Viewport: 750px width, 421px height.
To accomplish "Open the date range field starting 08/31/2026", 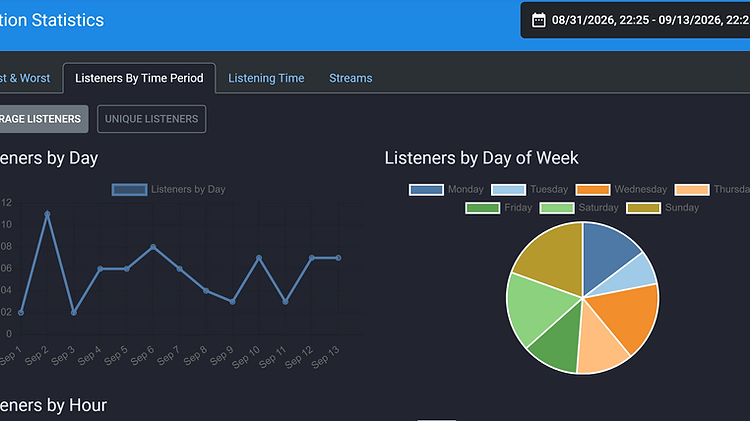I will pos(635,20).
